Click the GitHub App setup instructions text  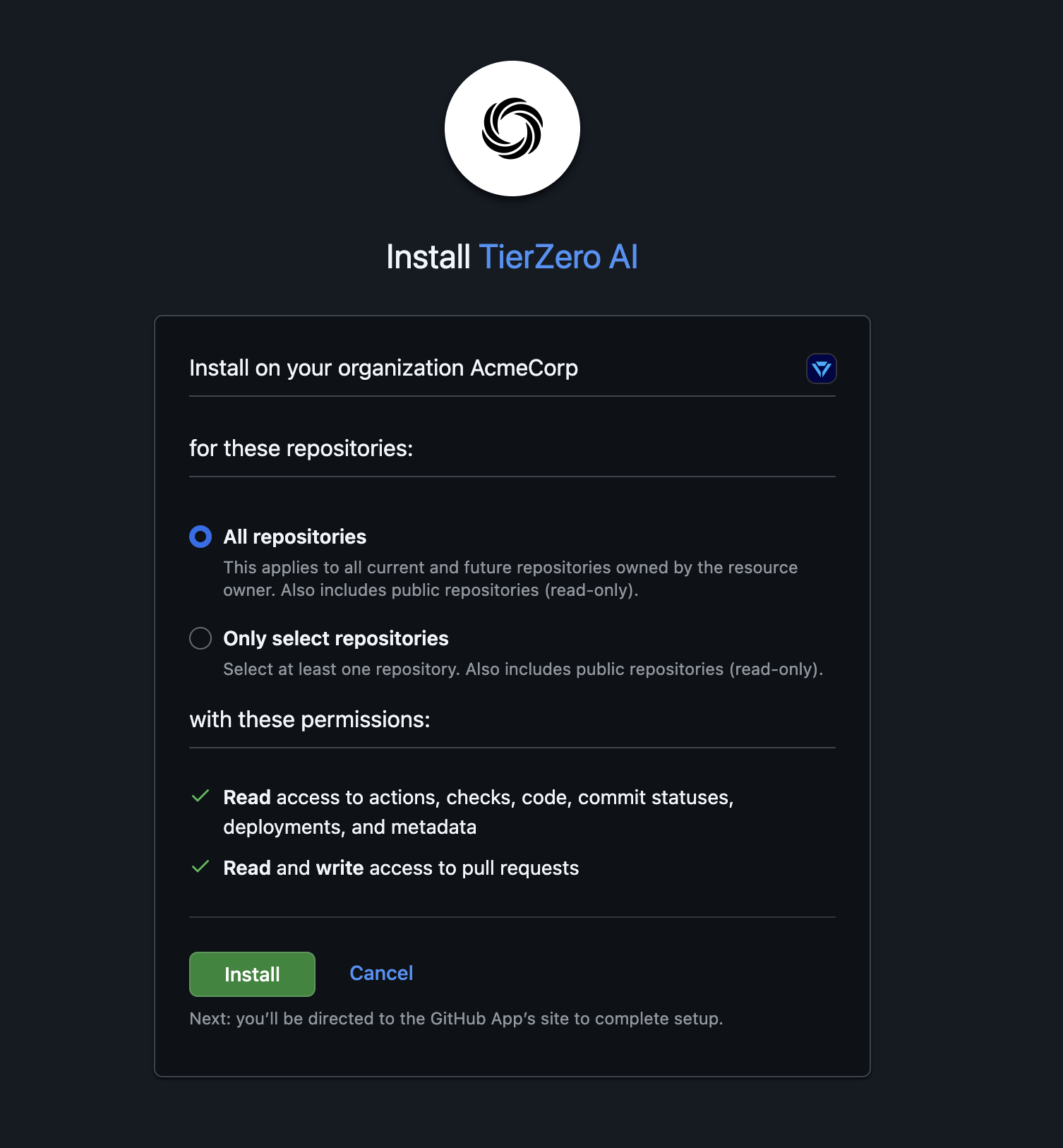point(456,1019)
